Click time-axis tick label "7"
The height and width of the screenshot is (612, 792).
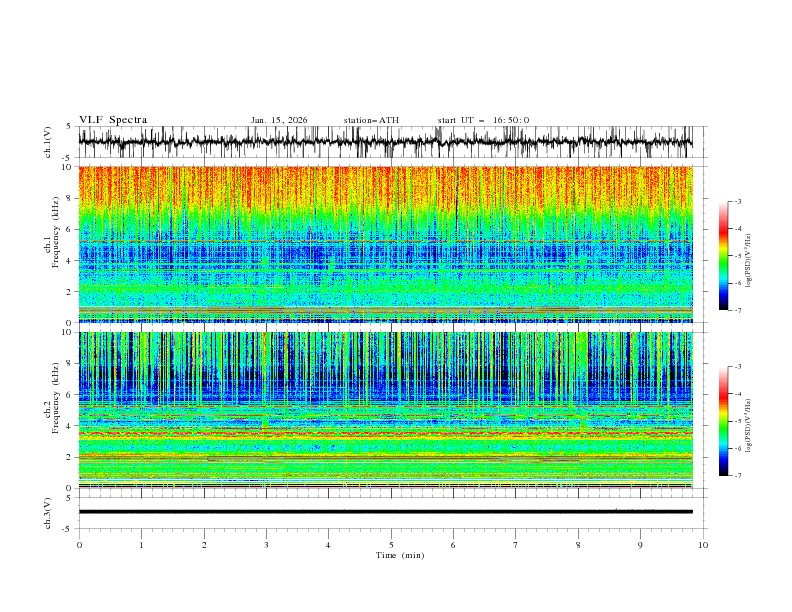click(516, 545)
